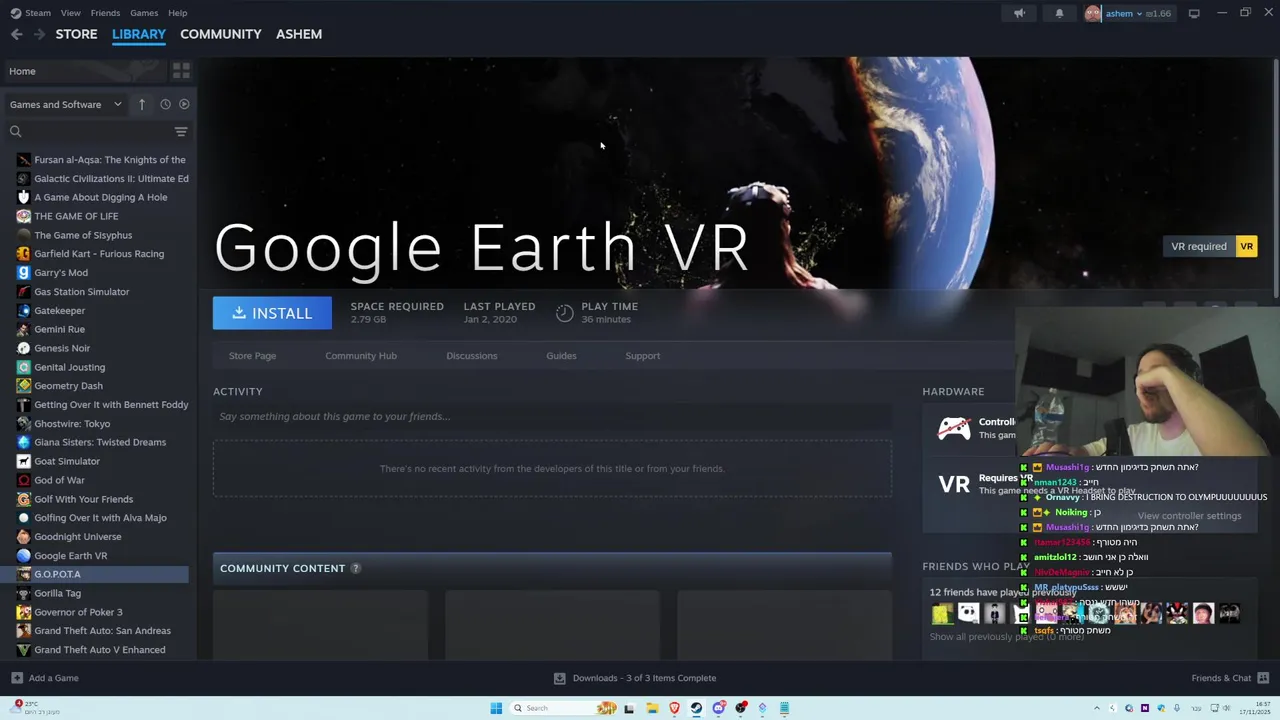The image size is (1280, 720).
Task: Click the say something activity field
Action: coord(552,417)
